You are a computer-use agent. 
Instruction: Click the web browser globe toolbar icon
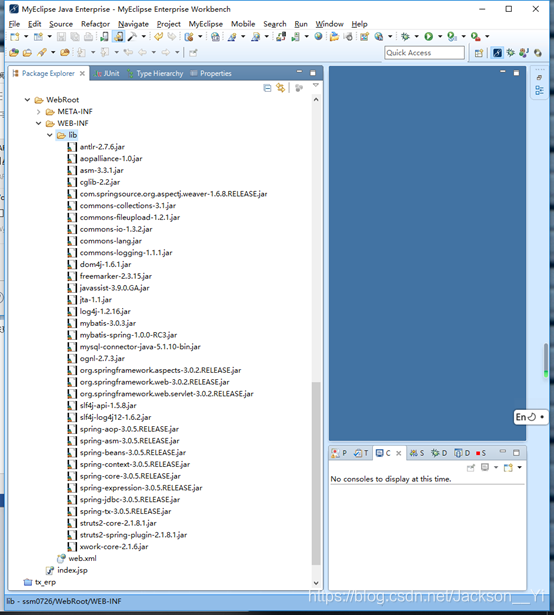(x=319, y=36)
